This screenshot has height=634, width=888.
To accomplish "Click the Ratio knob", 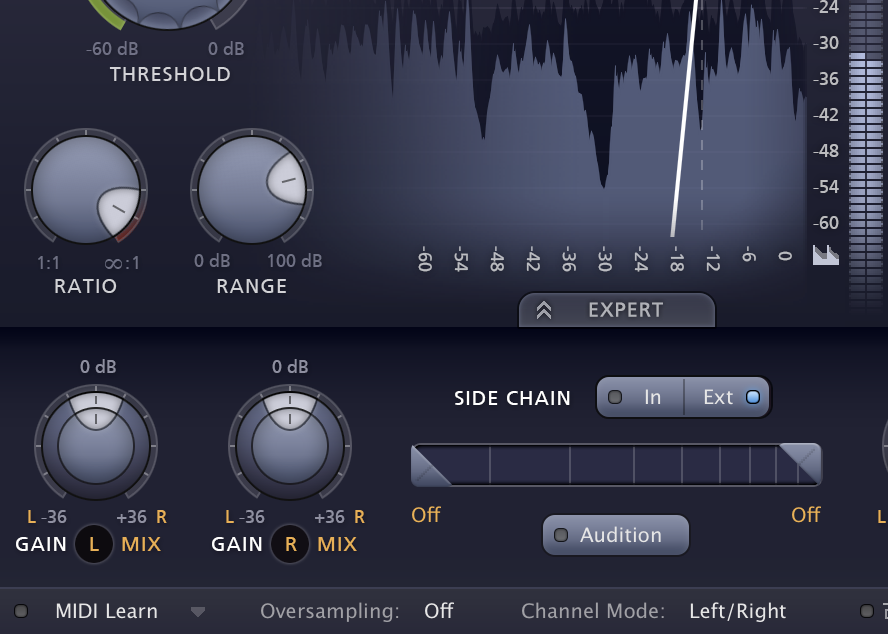I will 85,190.
